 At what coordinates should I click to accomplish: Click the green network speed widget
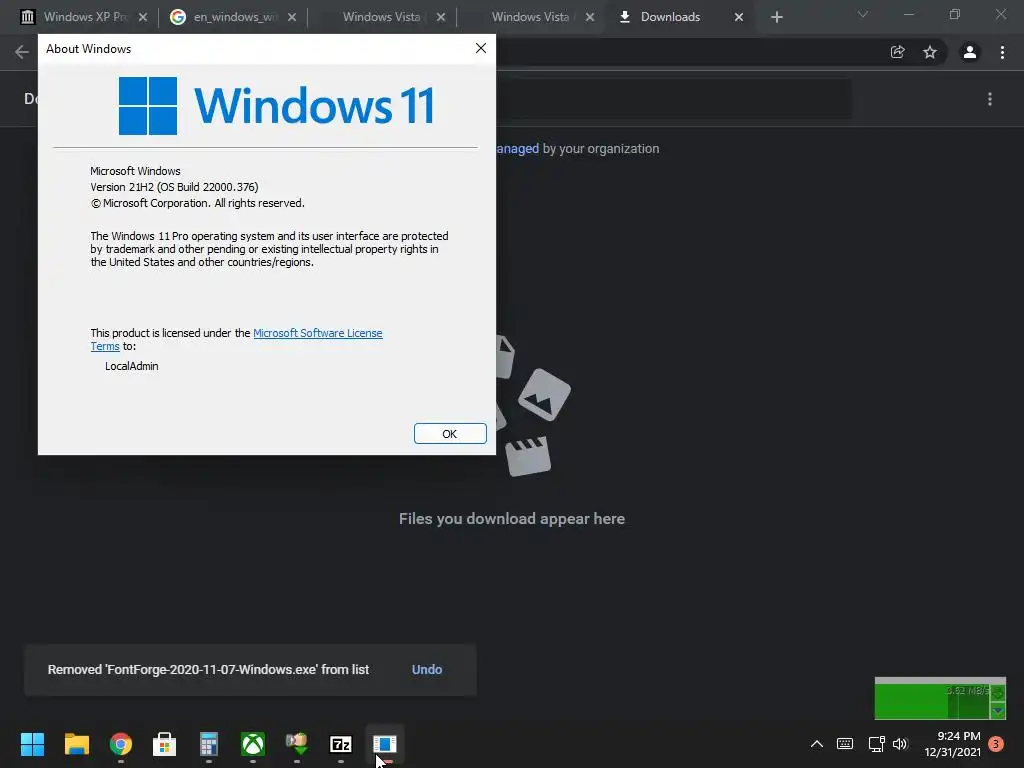940,698
